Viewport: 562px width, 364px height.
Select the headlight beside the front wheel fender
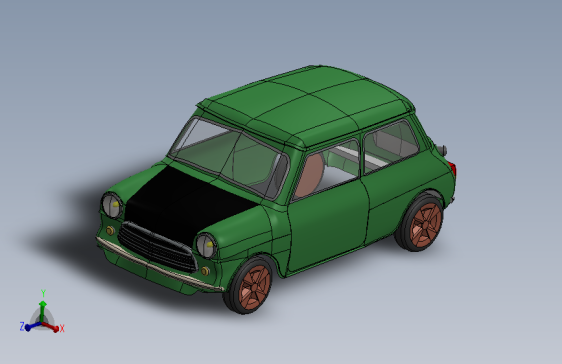[x=206, y=245]
